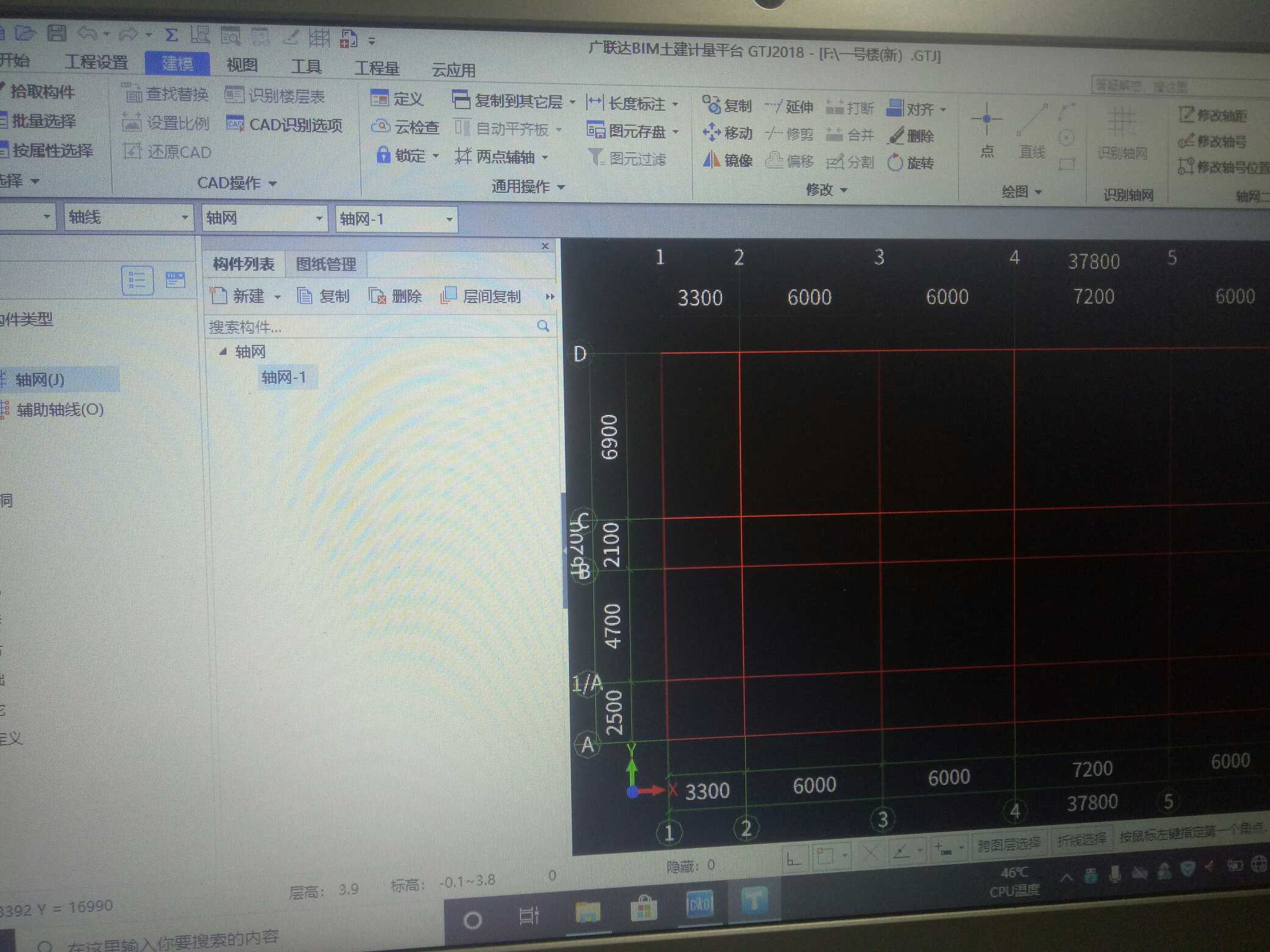The width and height of the screenshot is (1270, 952).
Task: Select 轴网(J) in the component type list
Action: click(39, 380)
